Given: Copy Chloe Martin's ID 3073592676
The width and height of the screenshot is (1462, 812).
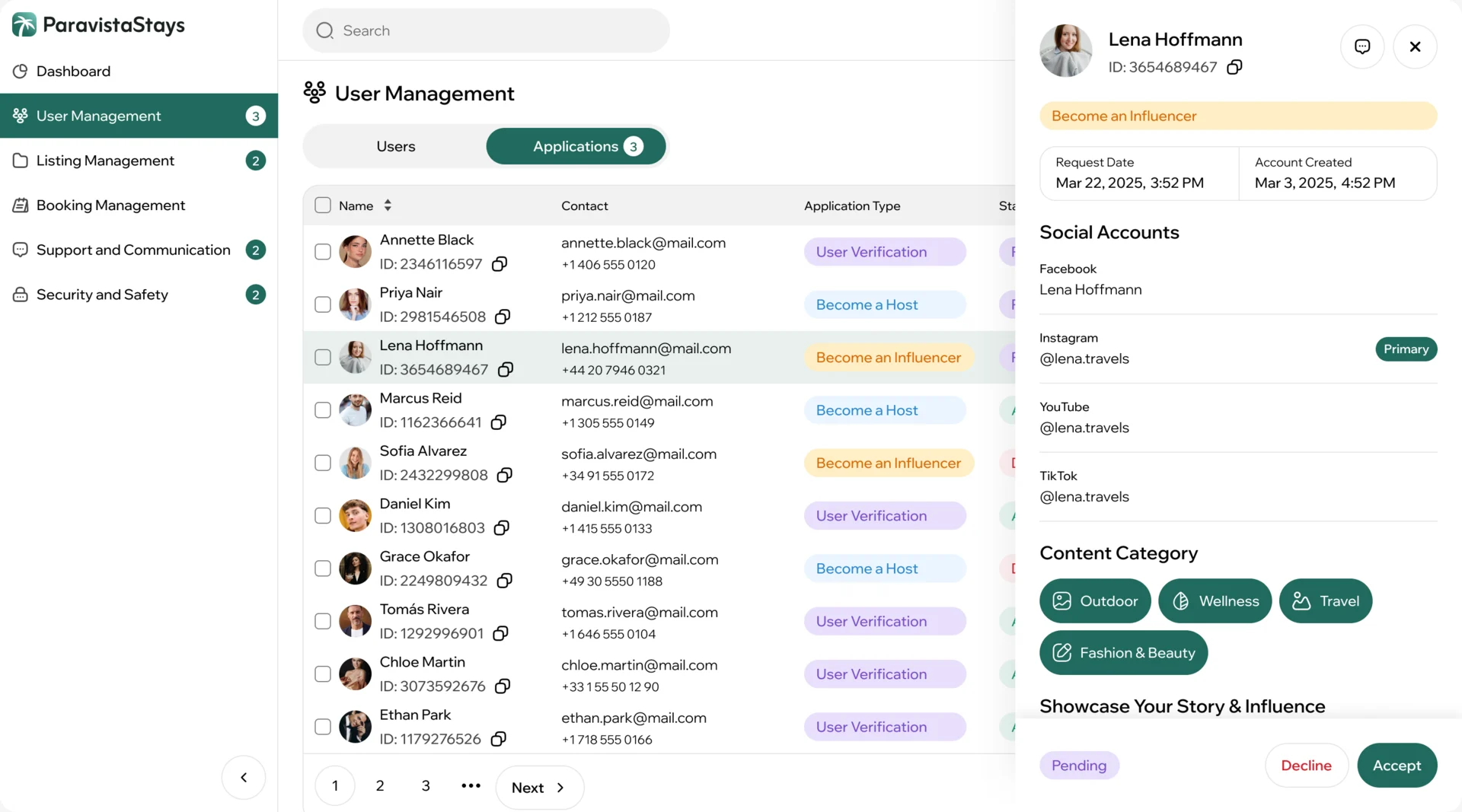Looking at the screenshot, I should coord(503,686).
